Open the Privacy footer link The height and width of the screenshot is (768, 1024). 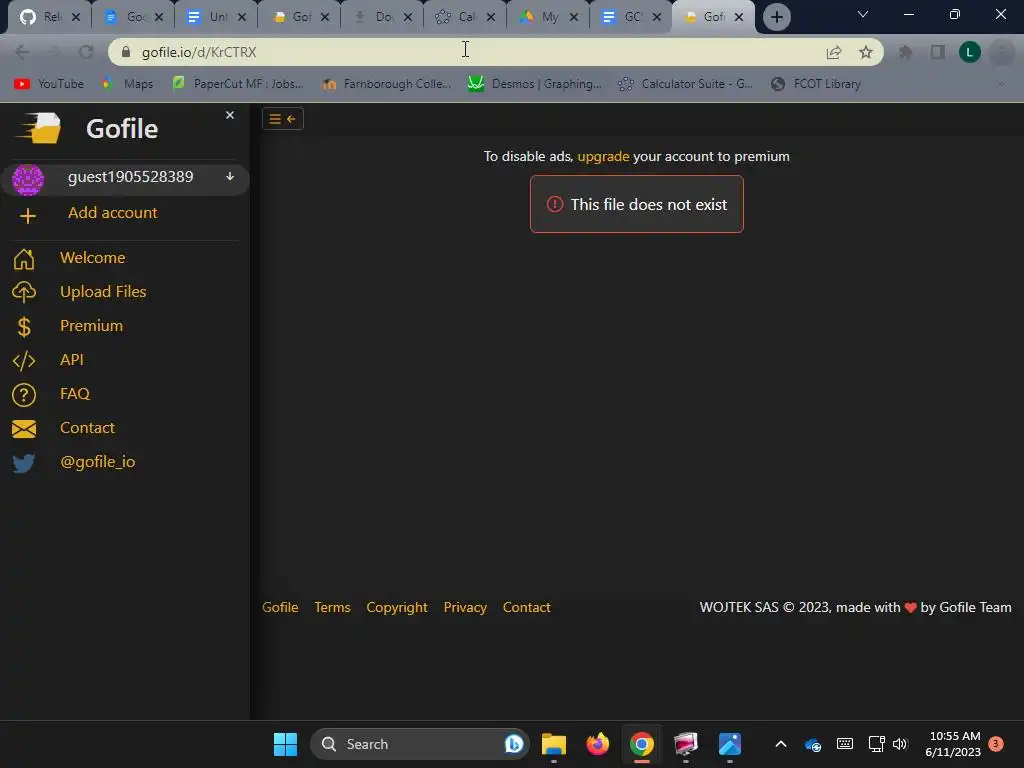[465, 607]
